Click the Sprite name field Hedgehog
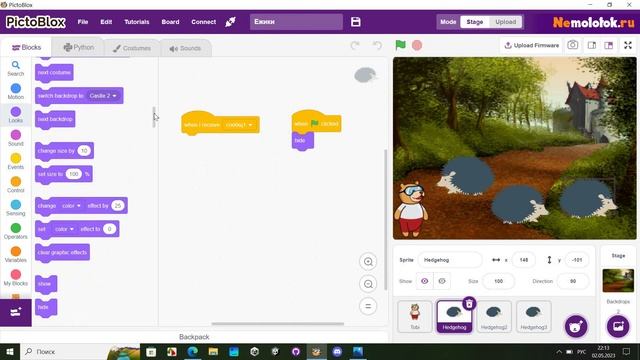Image resolution: width=640 pixels, height=360 pixels. point(449,260)
